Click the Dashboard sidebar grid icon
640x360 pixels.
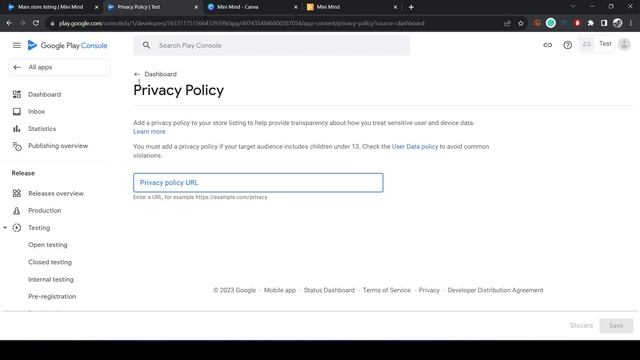16,94
